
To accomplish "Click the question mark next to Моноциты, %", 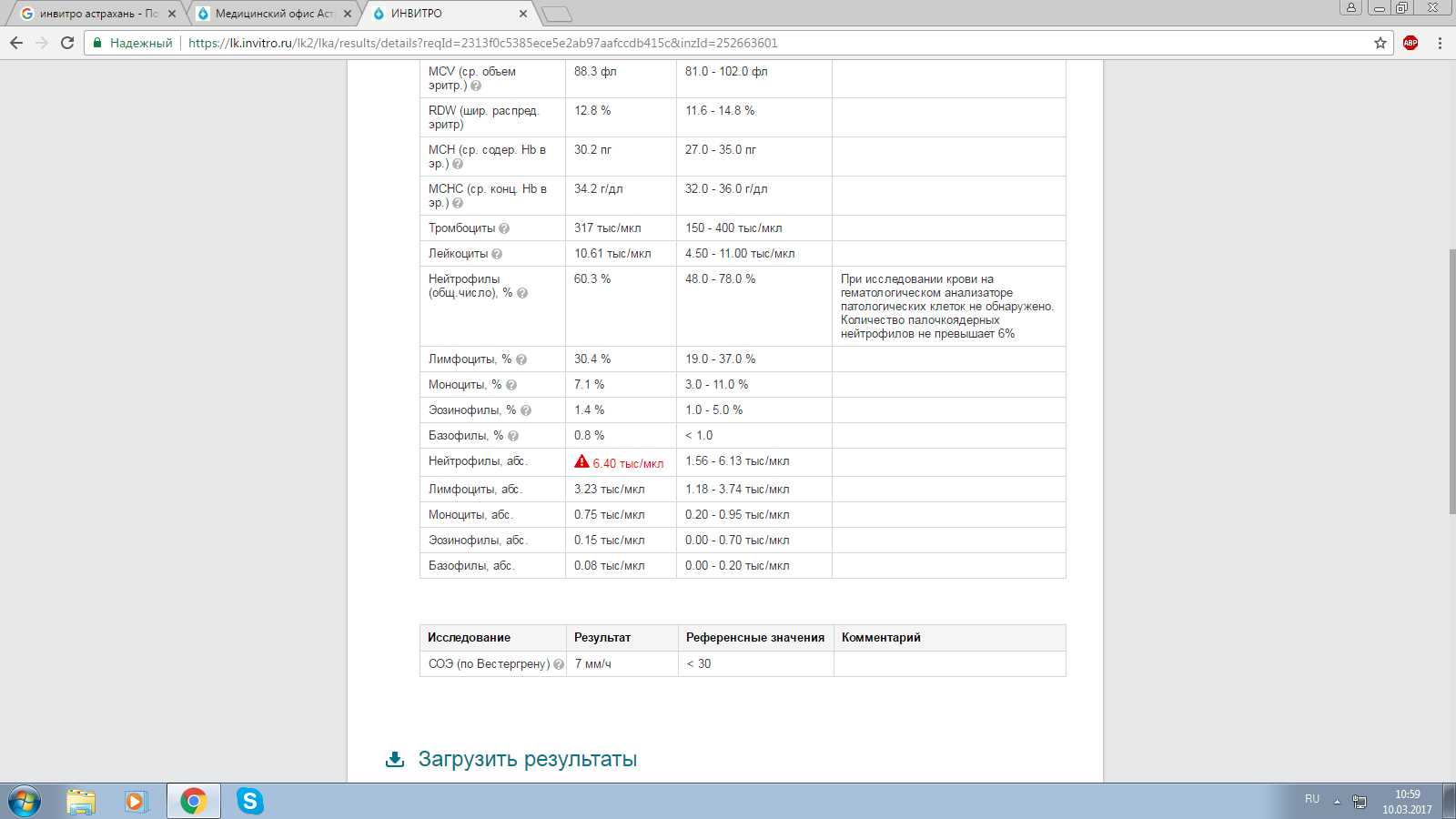I will pos(511,385).
